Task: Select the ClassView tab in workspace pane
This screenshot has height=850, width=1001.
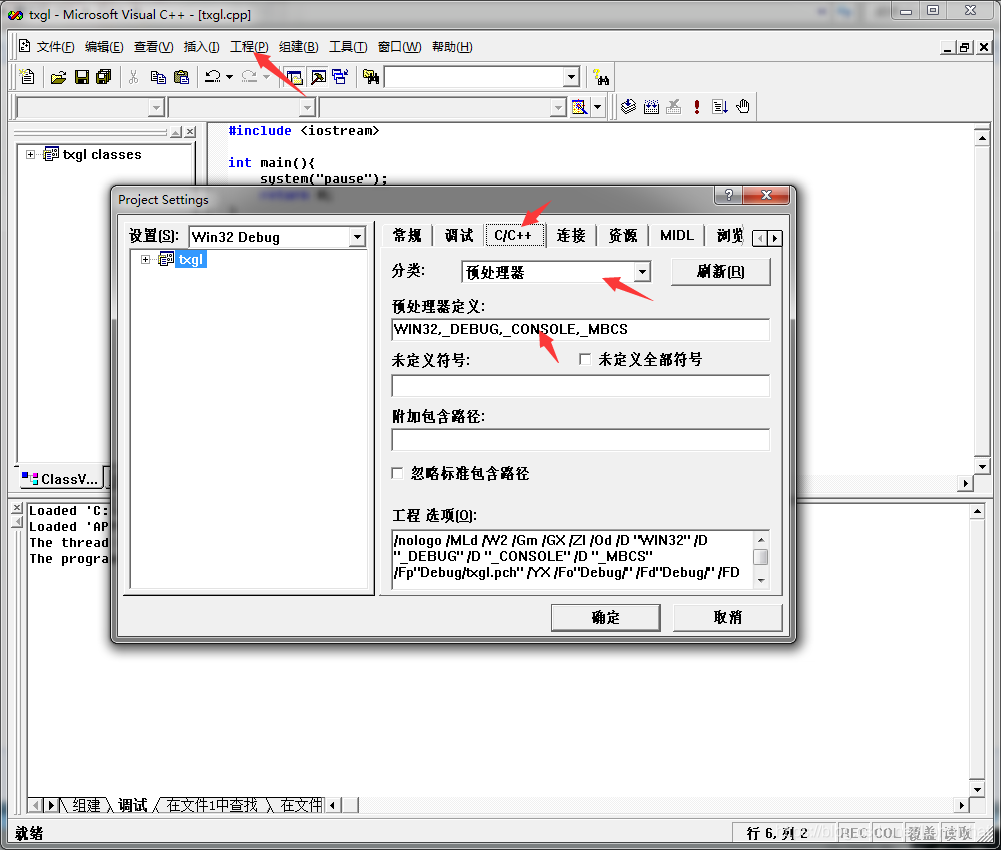Action: (x=61, y=478)
